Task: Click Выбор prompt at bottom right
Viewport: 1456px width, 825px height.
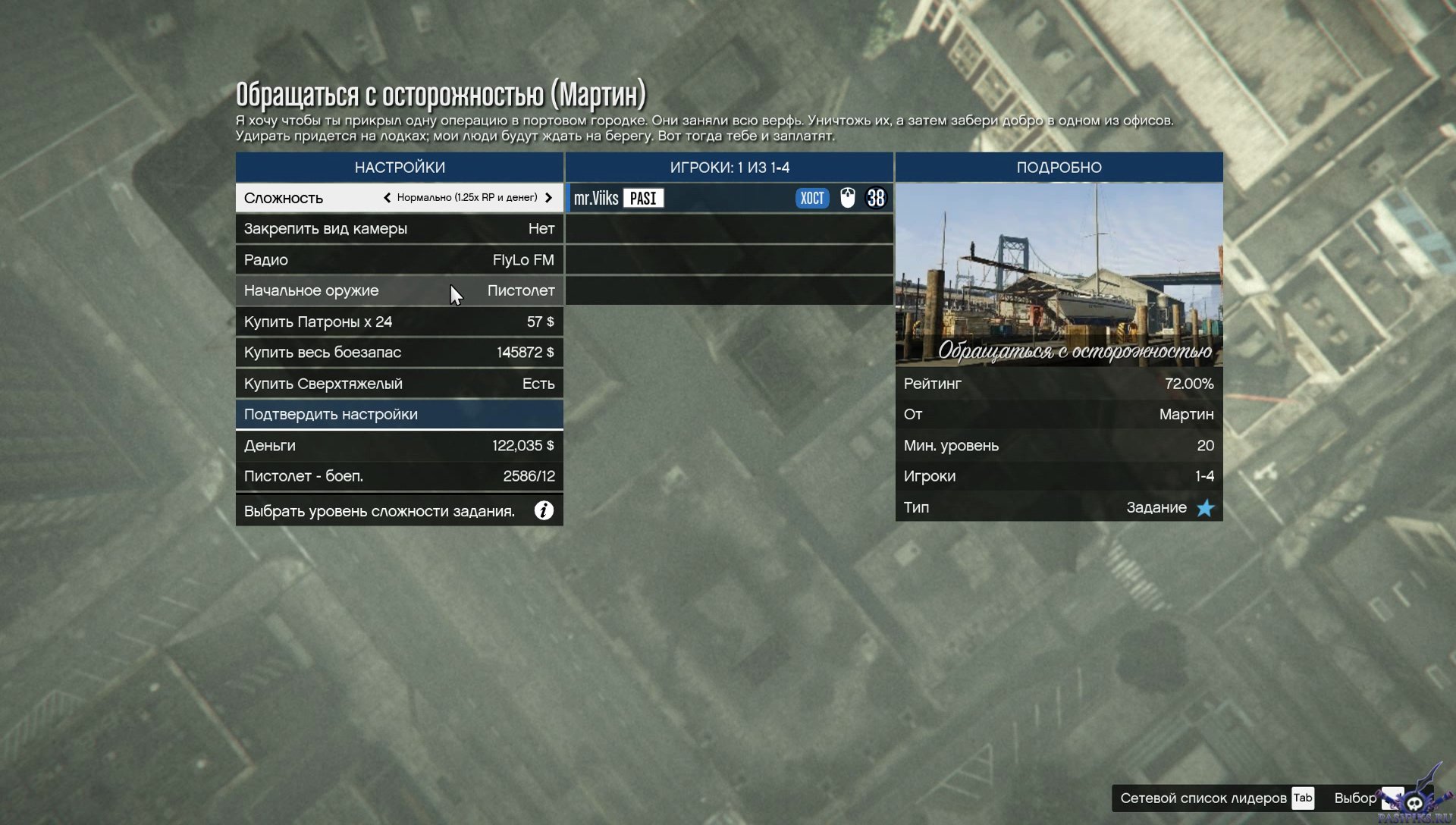Action: 1355,798
